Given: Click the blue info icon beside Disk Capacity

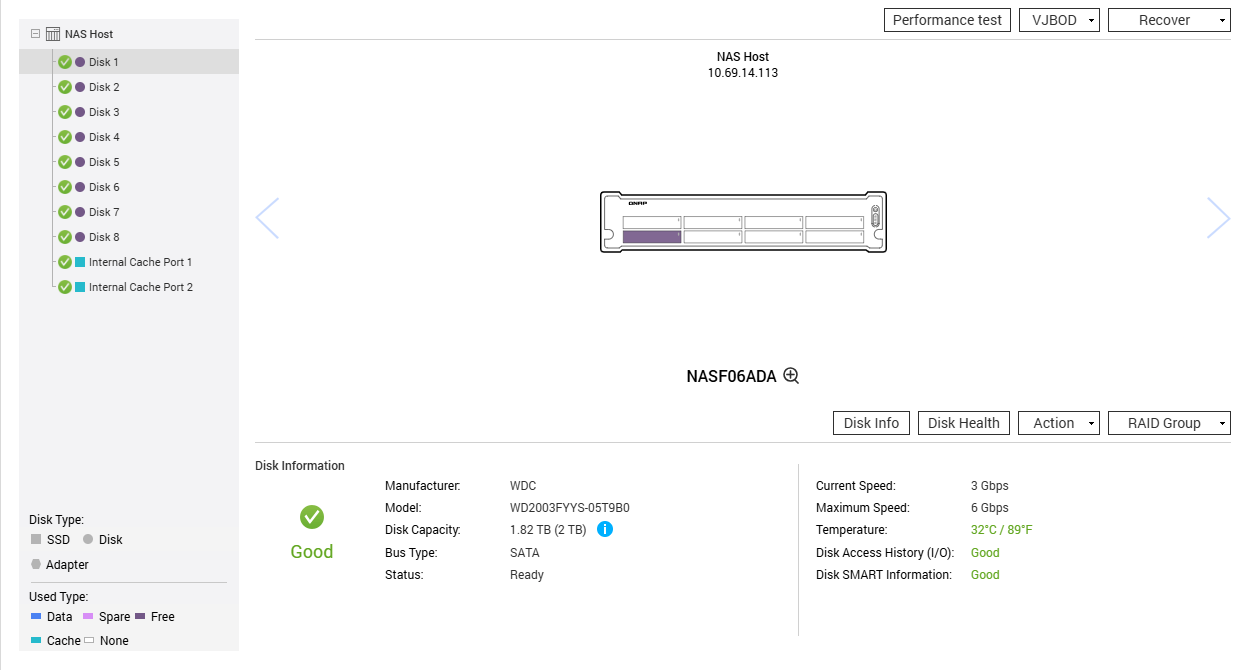Looking at the screenshot, I should tap(605, 529).
